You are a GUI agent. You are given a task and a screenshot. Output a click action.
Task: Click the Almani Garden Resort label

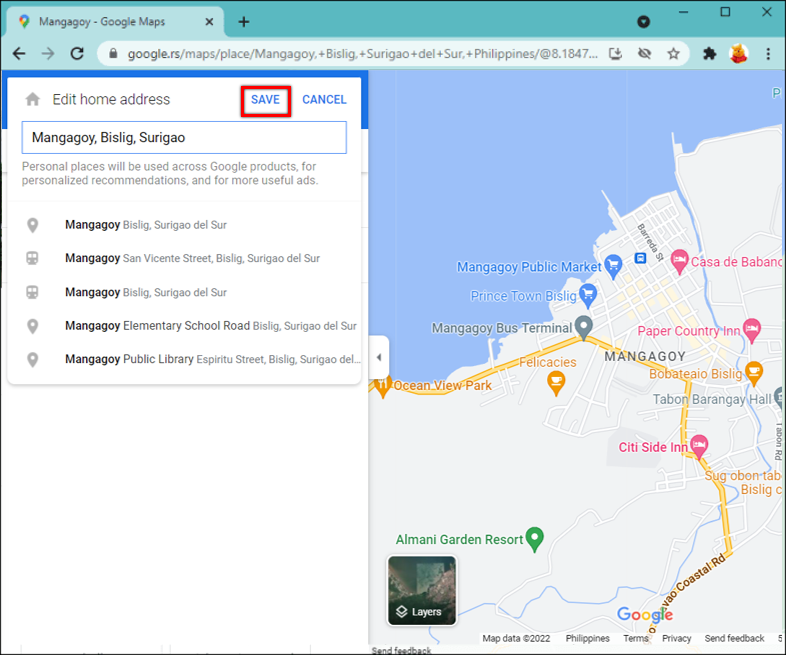pyautogui.click(x=459, y=539)
